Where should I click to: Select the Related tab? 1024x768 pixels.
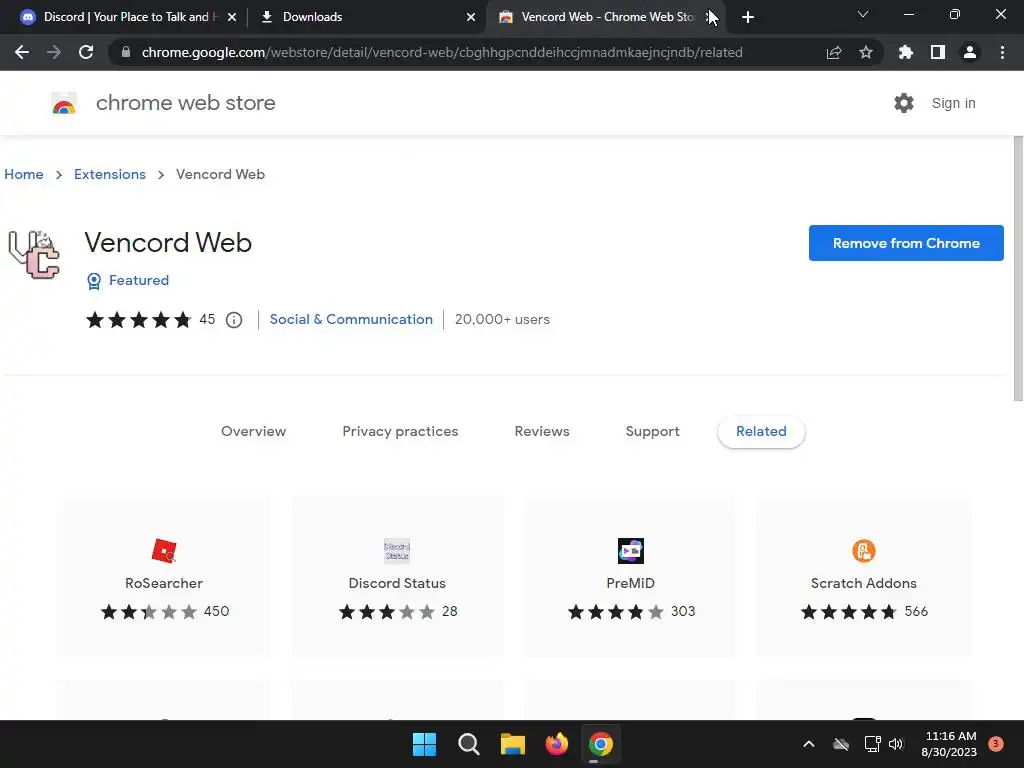pyautogui.click(x=761, y=431)
